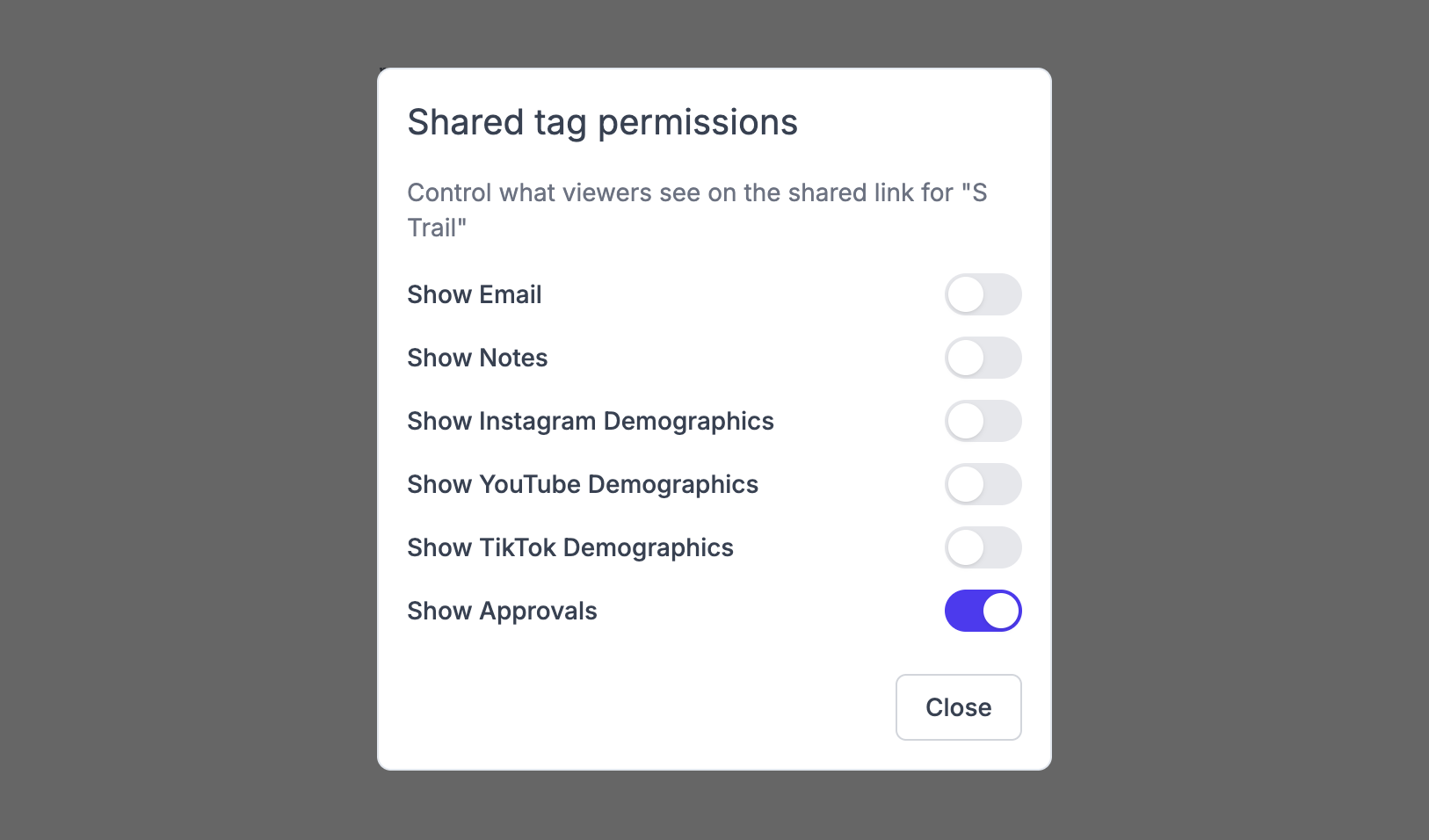
Task: Click the "Trail" text on description's second line
Action: (433, 228)
